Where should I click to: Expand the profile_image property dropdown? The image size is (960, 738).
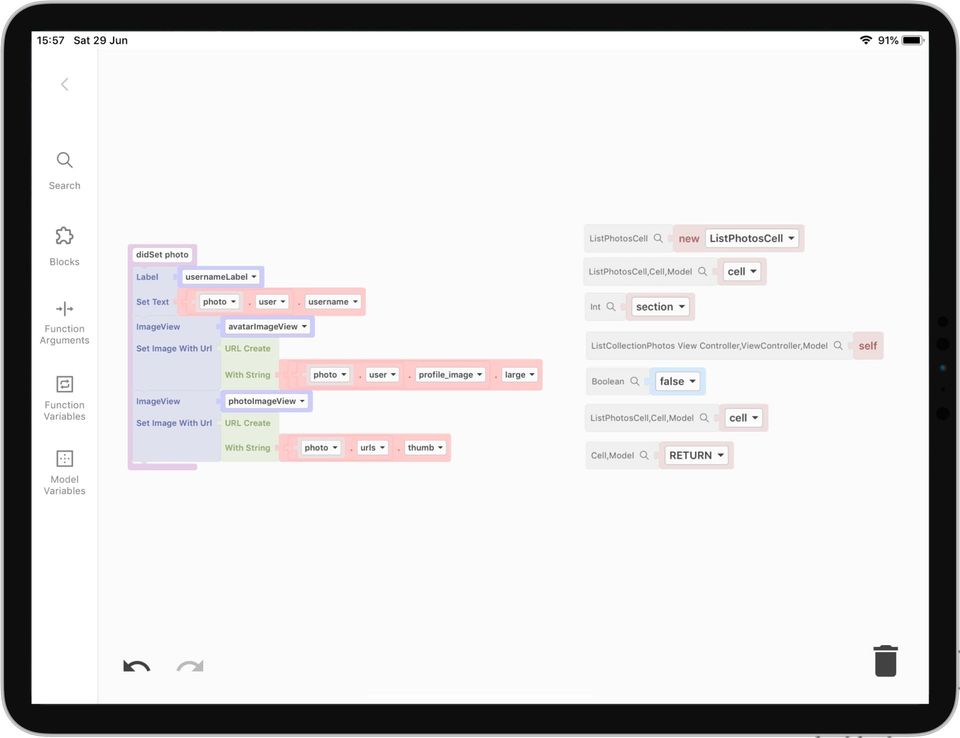coord(451,374)
